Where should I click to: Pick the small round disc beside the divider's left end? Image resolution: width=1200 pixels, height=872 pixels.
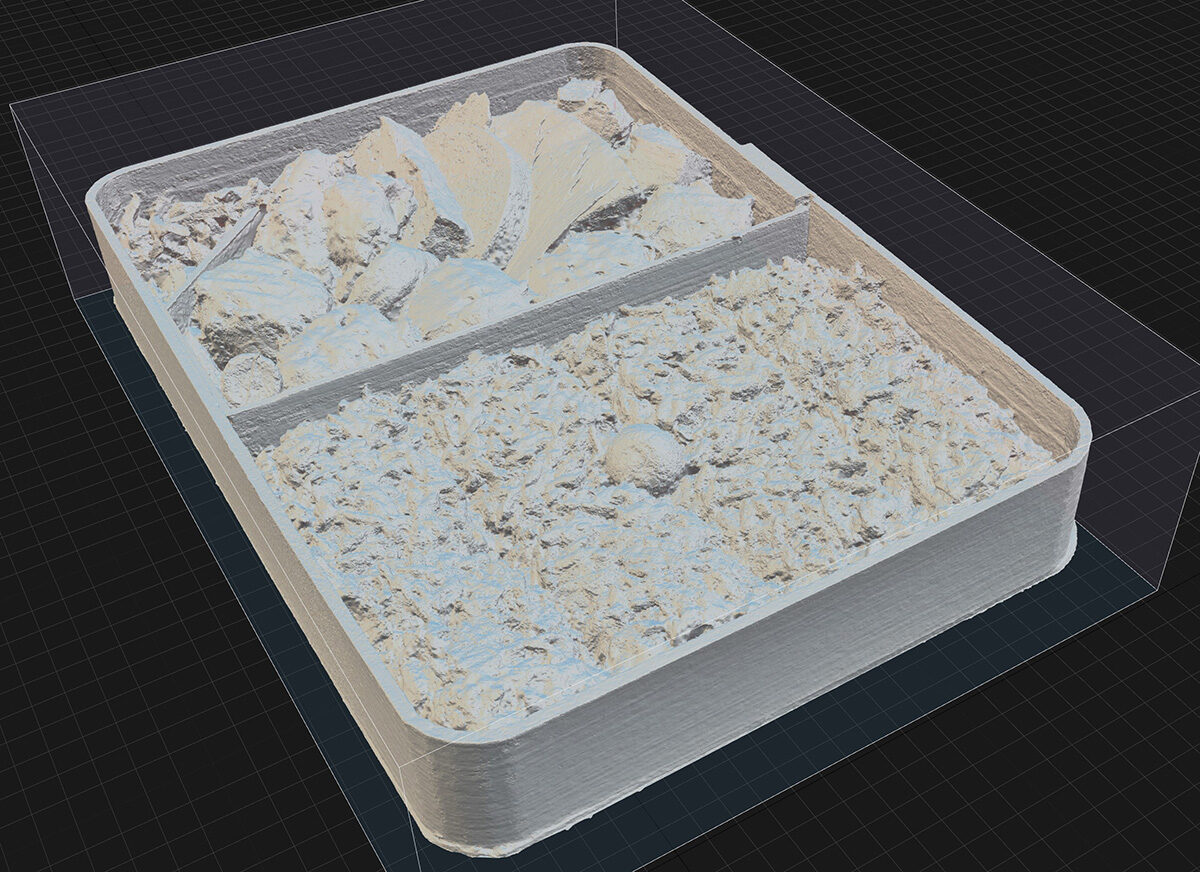(250, 380)
